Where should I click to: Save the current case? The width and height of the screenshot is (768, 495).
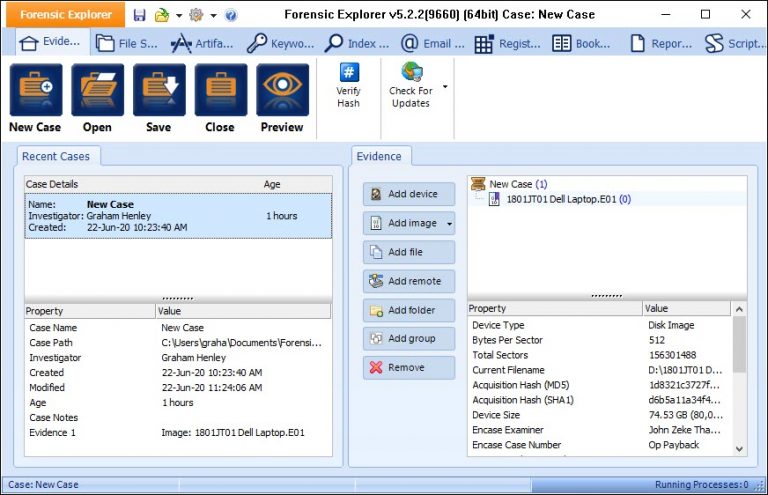tap(159, 90)
